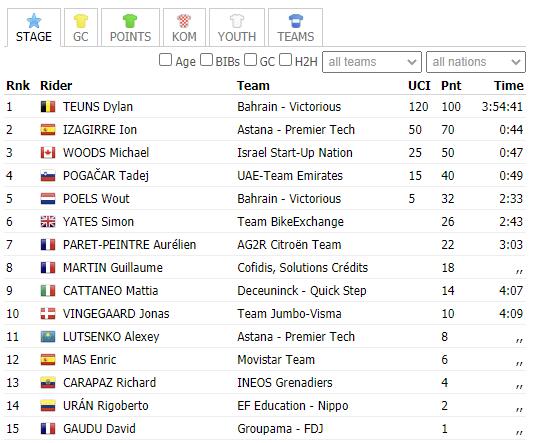The width and height of the screenshot is (540, 443).
Task: Click the yellow jersey GC icon
Action: pyautogui.click(x=81, y=21)
